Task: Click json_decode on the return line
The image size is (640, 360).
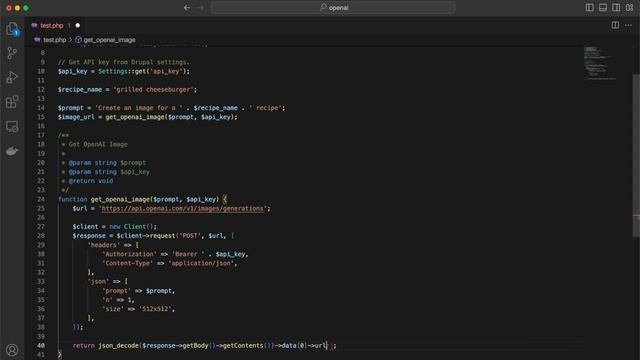Action: pos(118,346)
